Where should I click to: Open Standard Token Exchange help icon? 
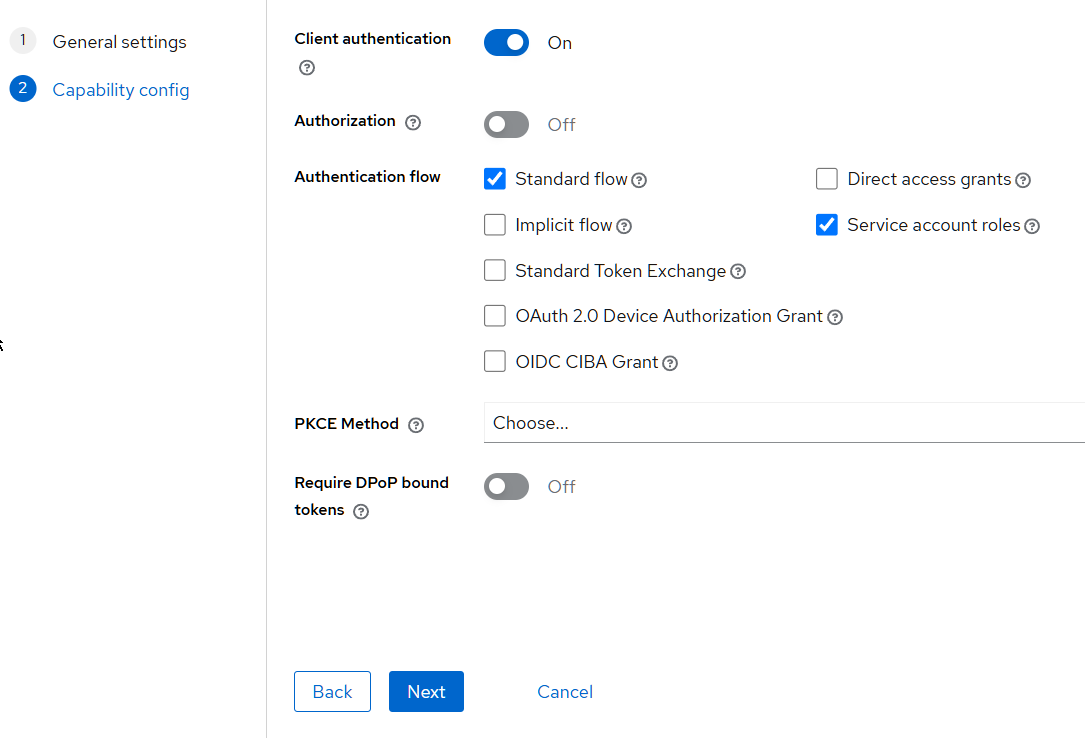pos(738,271)
